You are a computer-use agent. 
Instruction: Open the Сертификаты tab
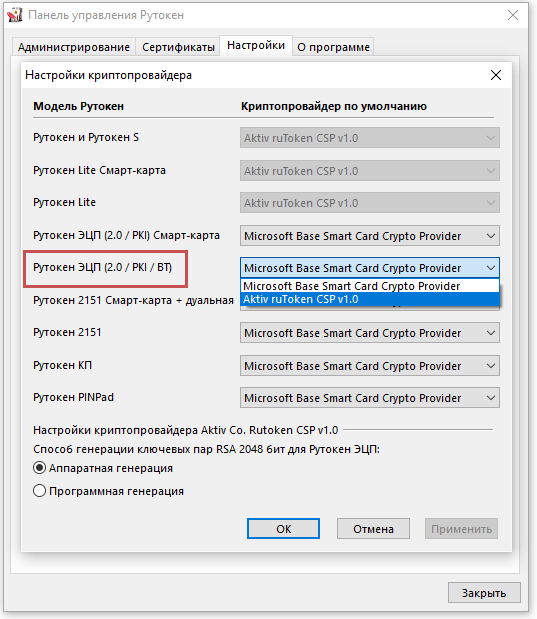coord(178,47)
